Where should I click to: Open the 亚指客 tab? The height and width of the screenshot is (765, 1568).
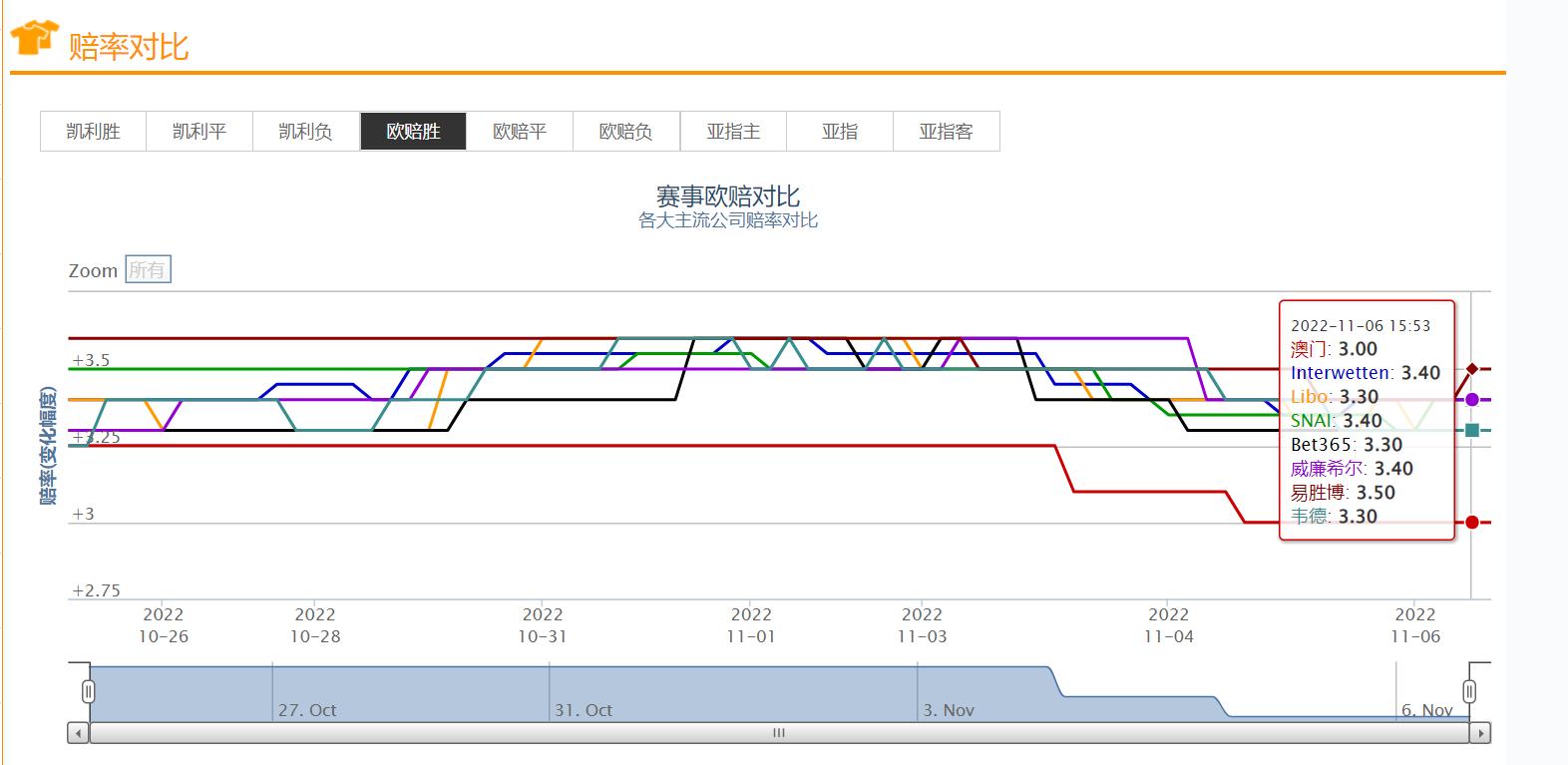tap(947, 131)
